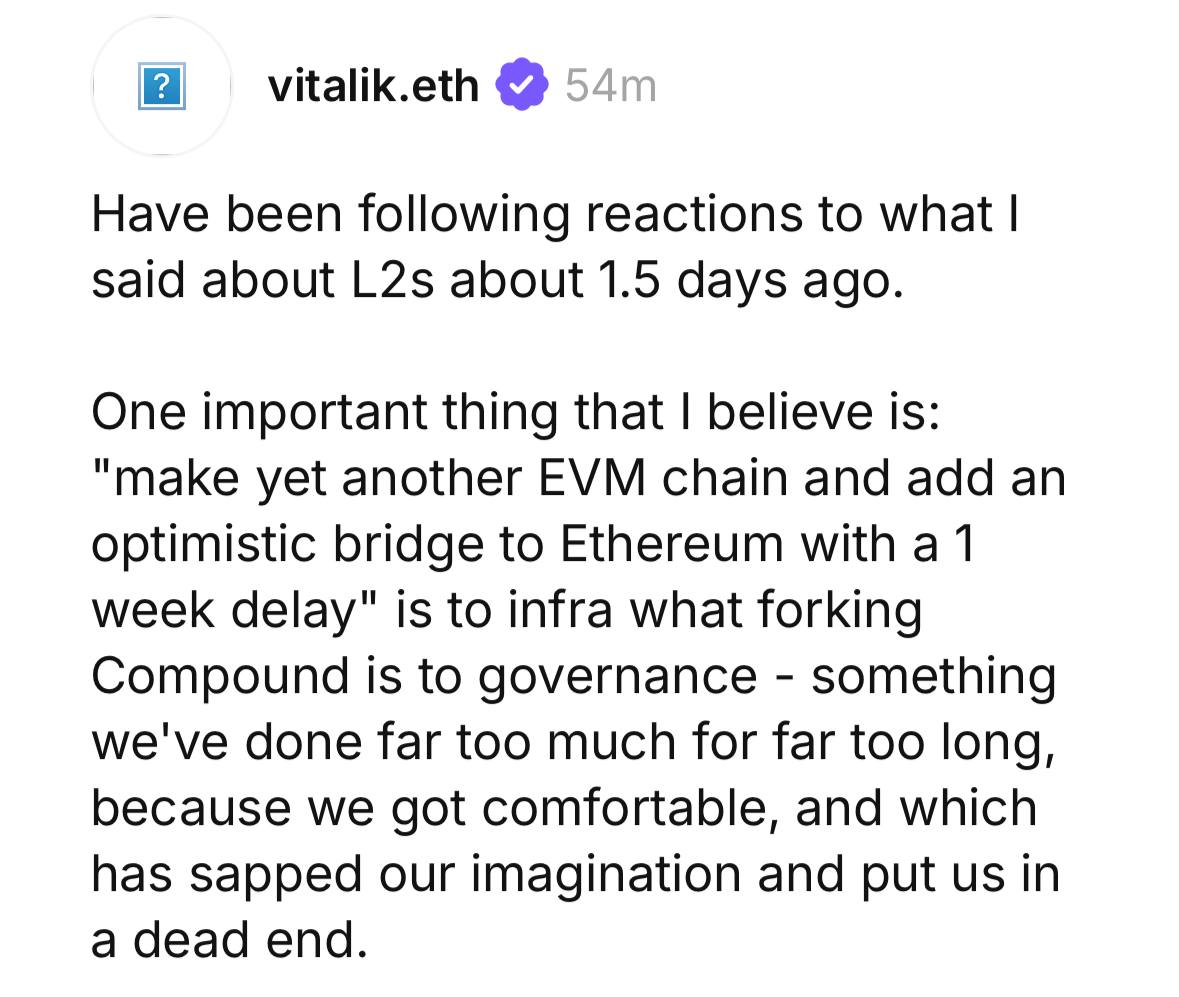
Task: Click the "One important thing" line
Action: click(515, 411)
